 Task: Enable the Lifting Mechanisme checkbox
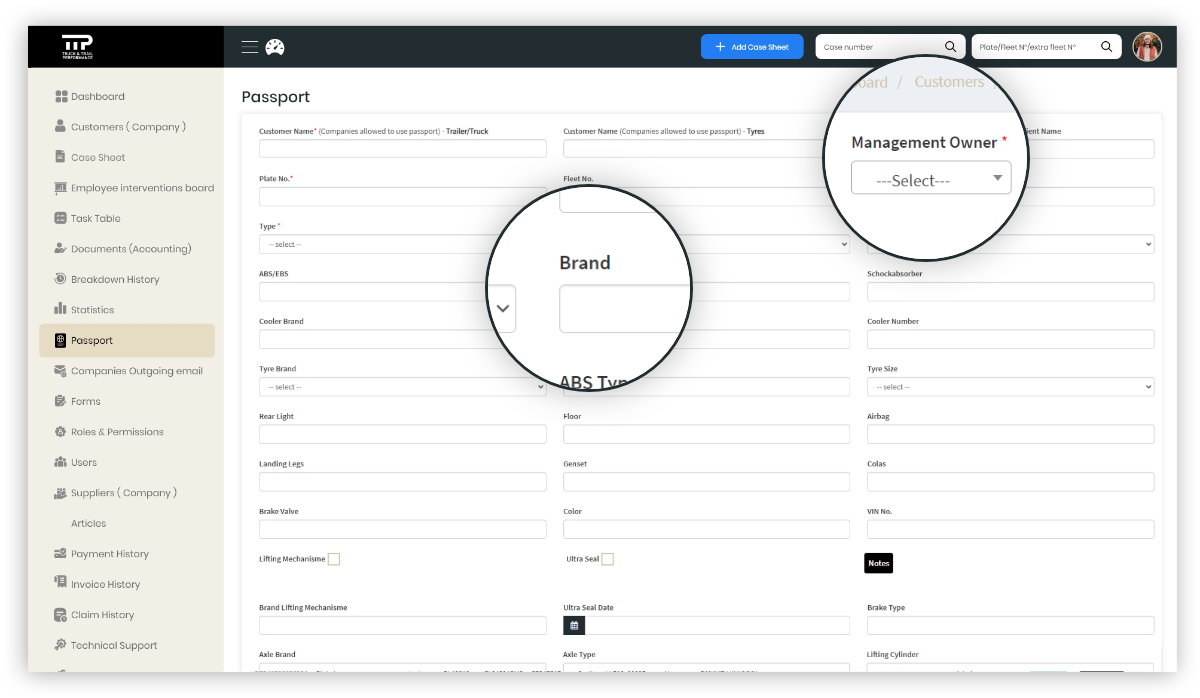(334, 559)
